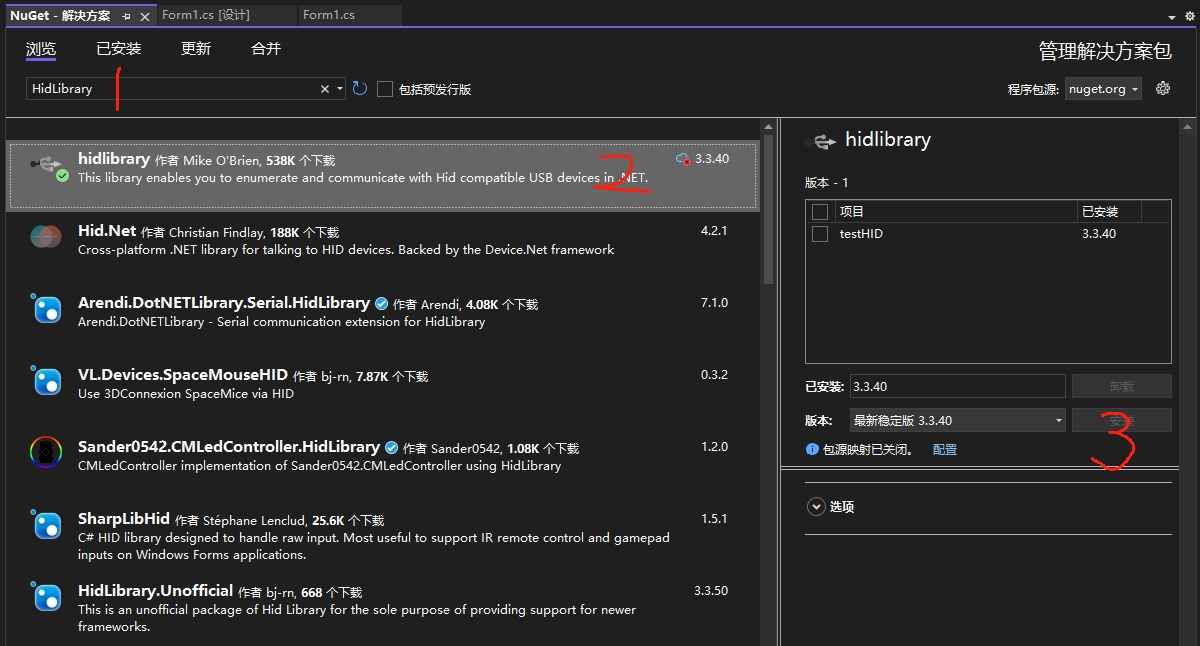
Task: Check the testHID project checkbox
Action: point(820,234)
